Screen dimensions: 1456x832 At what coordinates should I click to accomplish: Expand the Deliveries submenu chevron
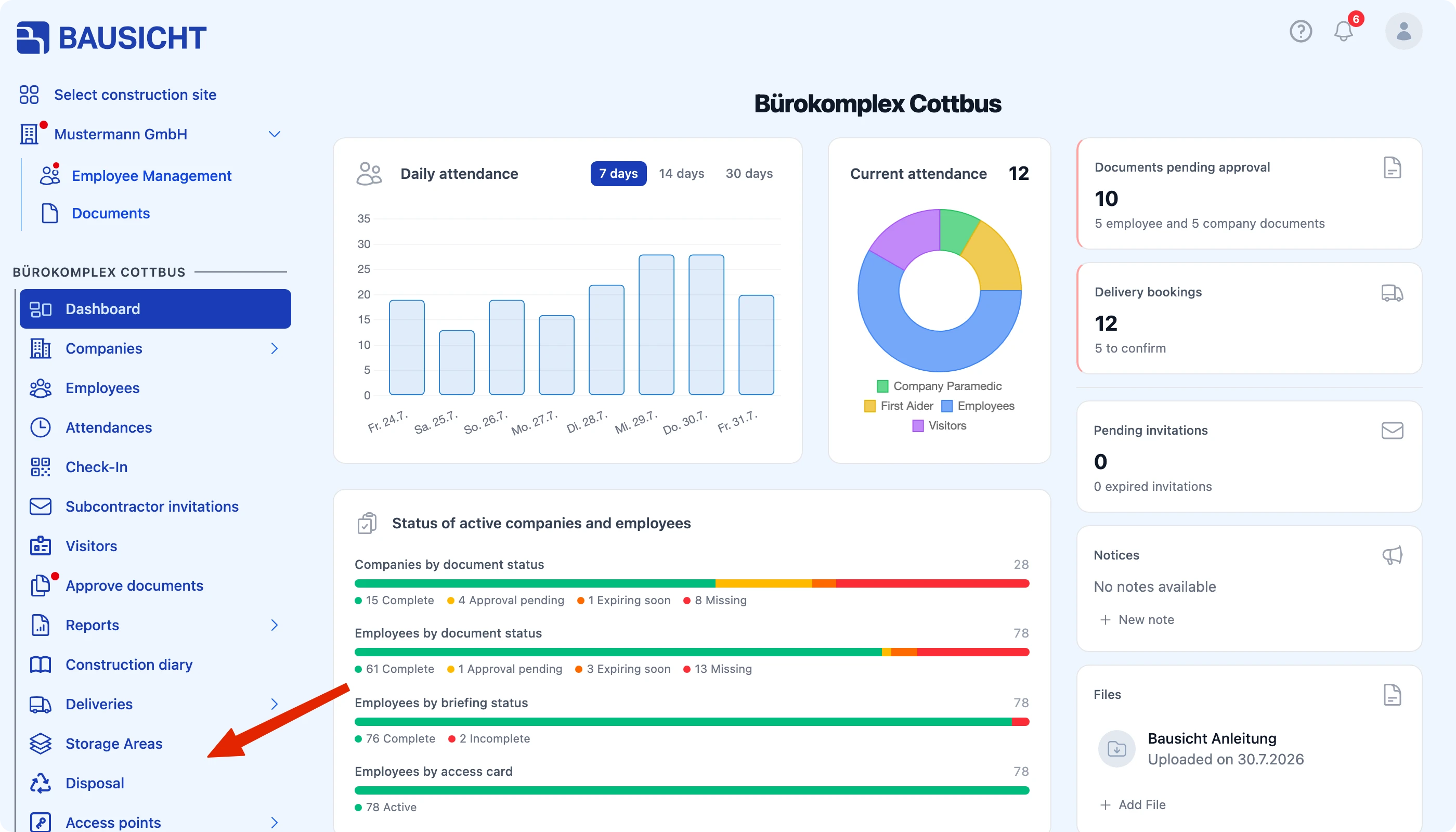coord(274,704)
